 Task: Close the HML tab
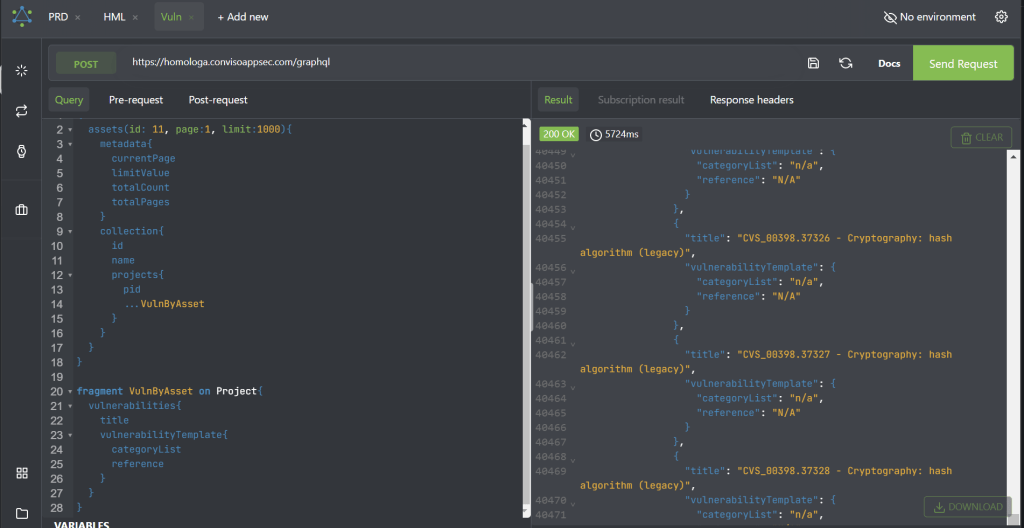tap(135, 18)
